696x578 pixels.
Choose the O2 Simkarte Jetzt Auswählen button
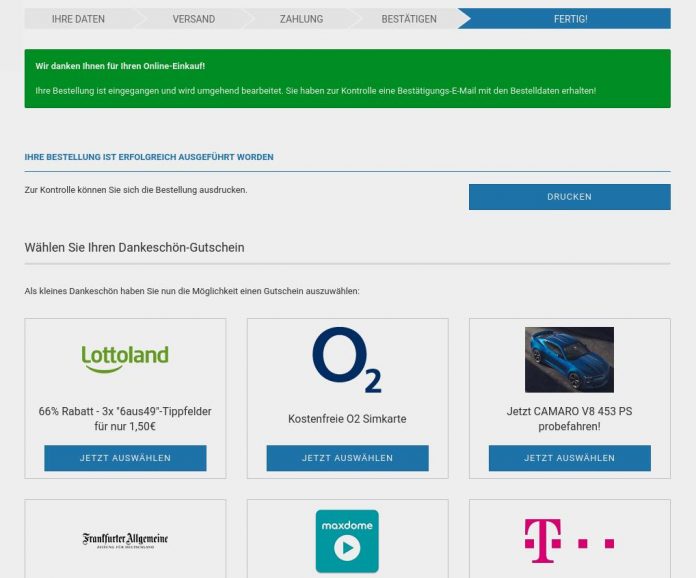pyautogui.click(x=348, y=458)
